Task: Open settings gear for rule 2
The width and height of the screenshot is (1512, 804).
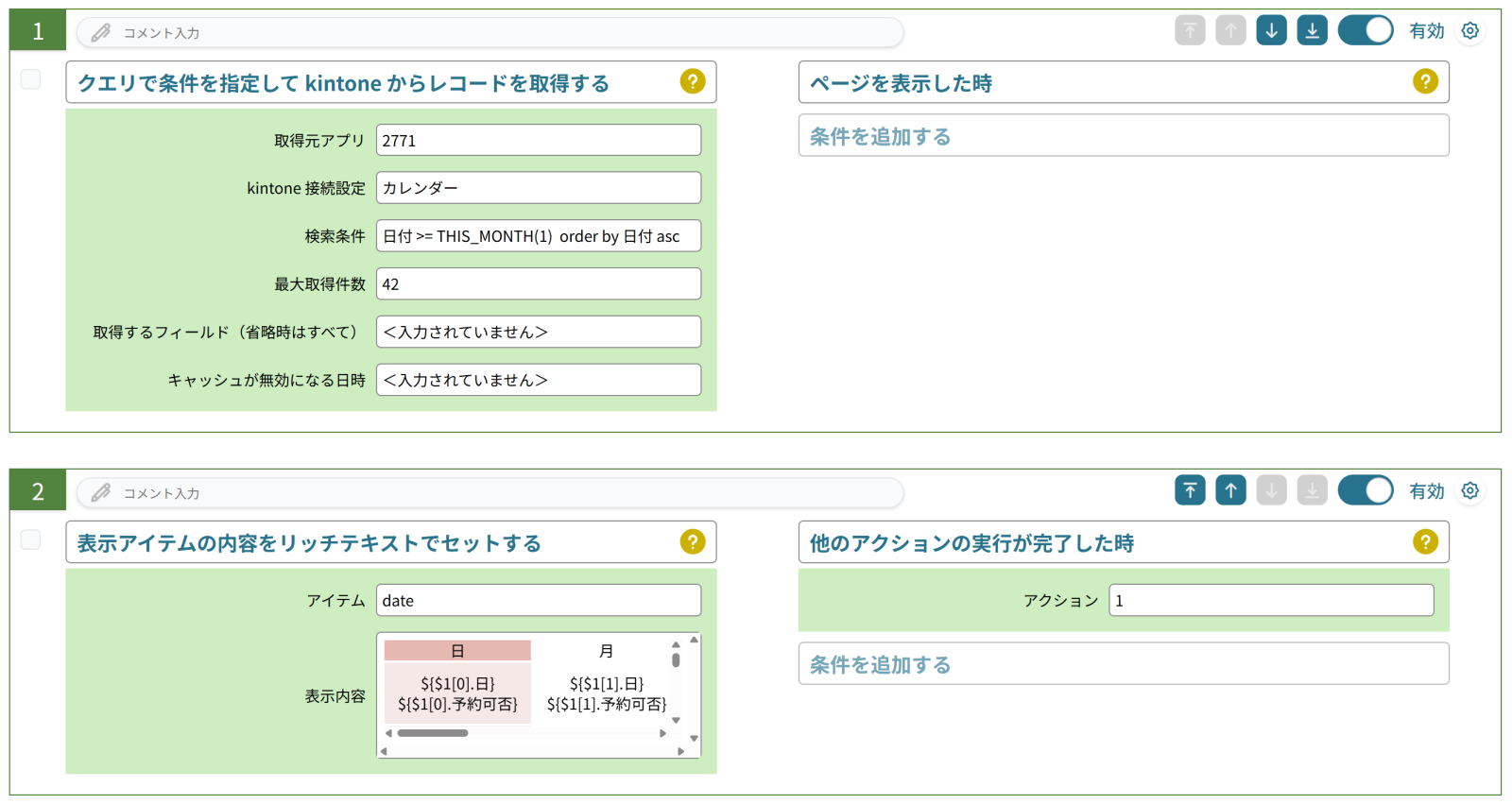Action: click(x=1469, y=490)
